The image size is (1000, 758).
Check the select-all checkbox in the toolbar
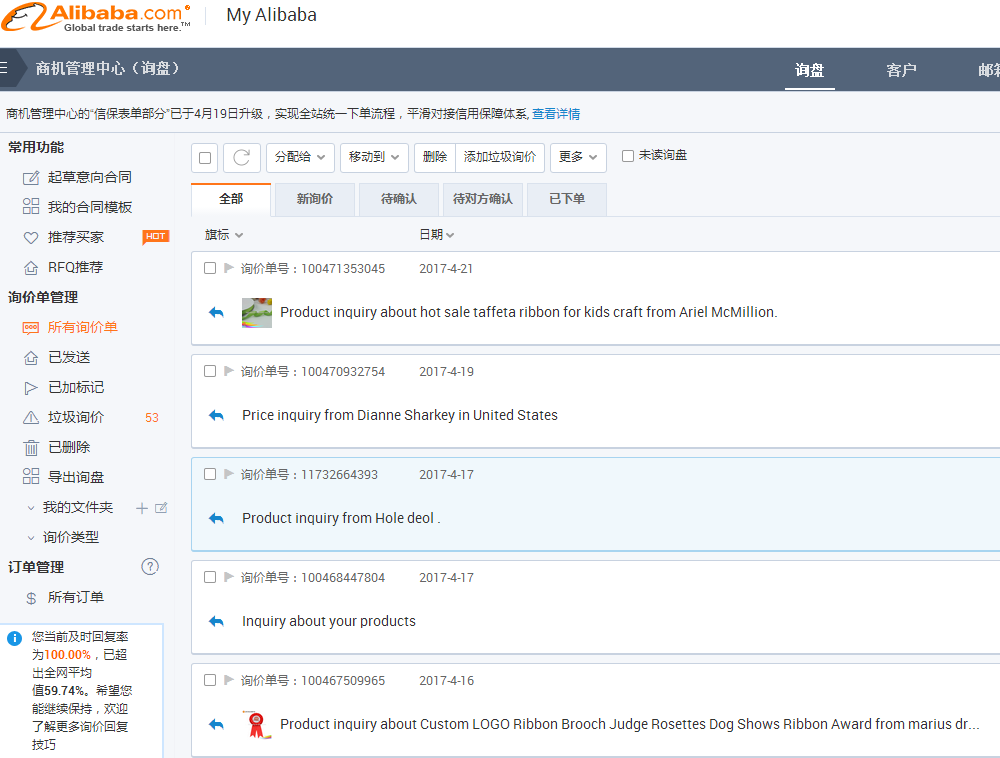tap(205, 157)
